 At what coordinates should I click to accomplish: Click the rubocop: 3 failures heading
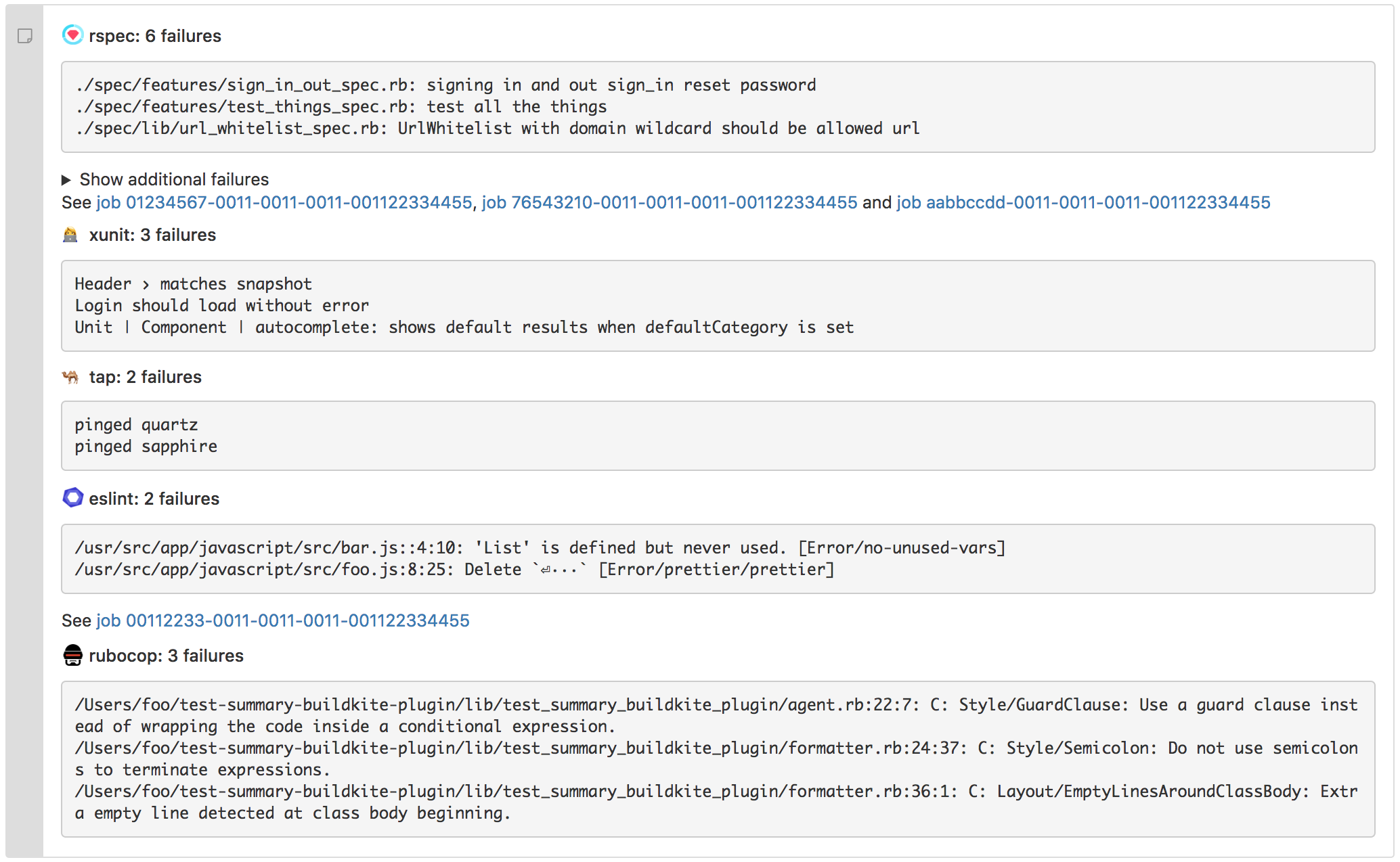[166, 656]
